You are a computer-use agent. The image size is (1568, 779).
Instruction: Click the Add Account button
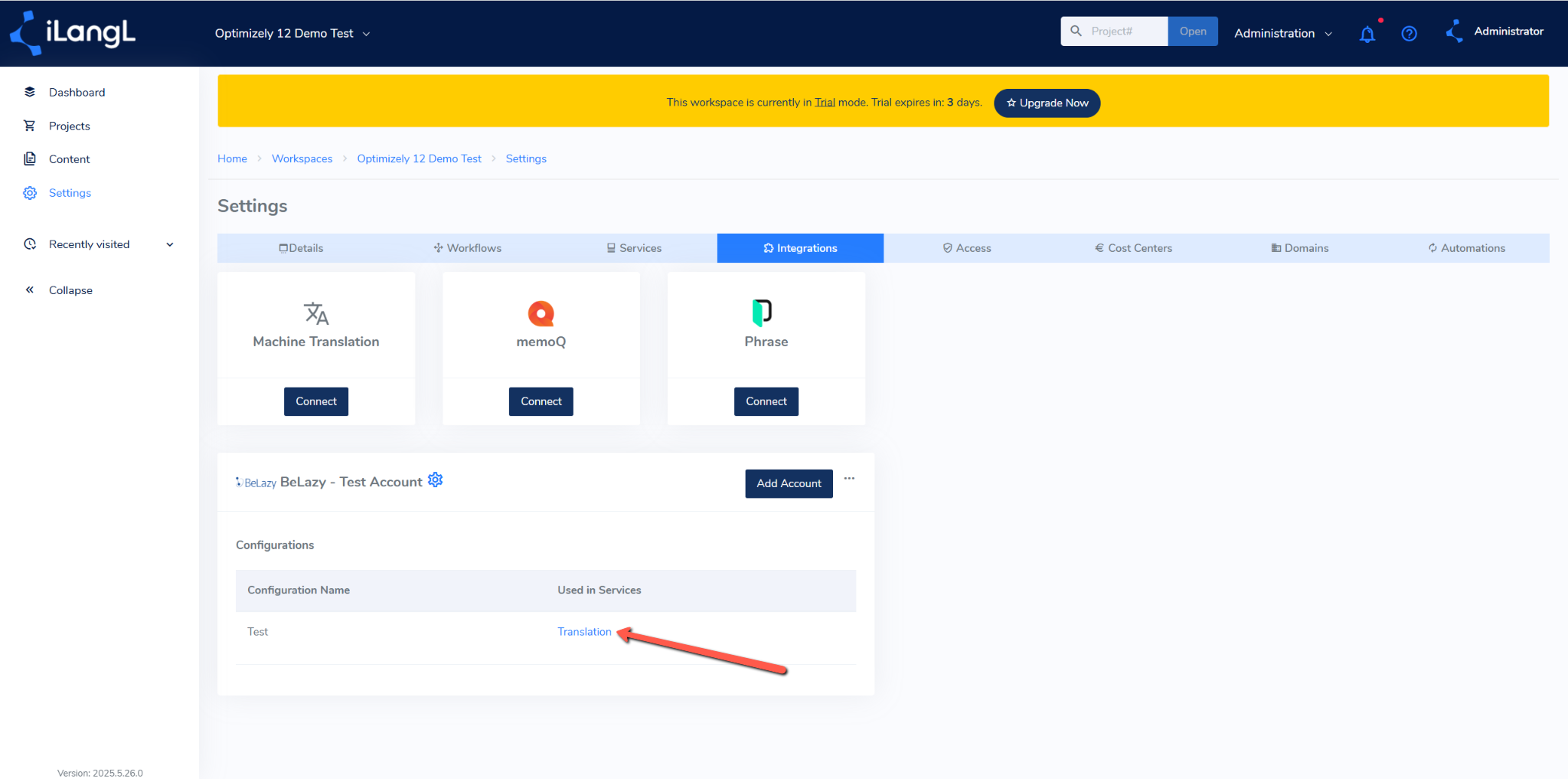click(789, 483)
